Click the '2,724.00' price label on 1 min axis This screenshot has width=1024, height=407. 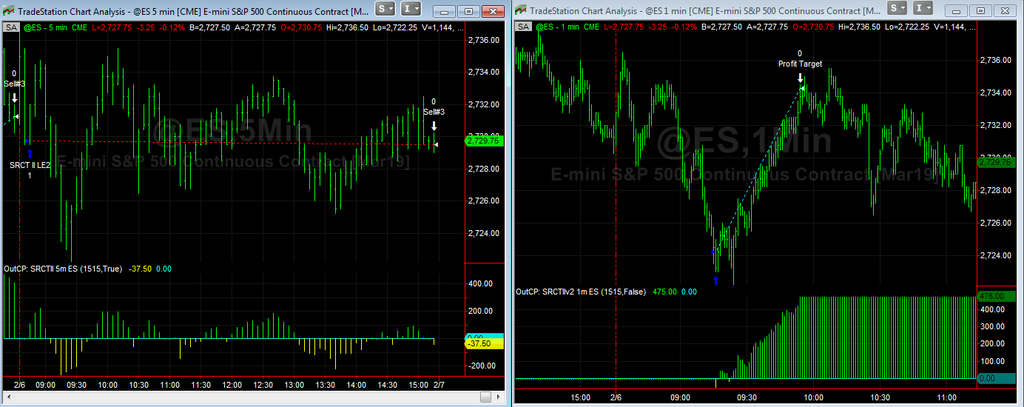point(995,255)
